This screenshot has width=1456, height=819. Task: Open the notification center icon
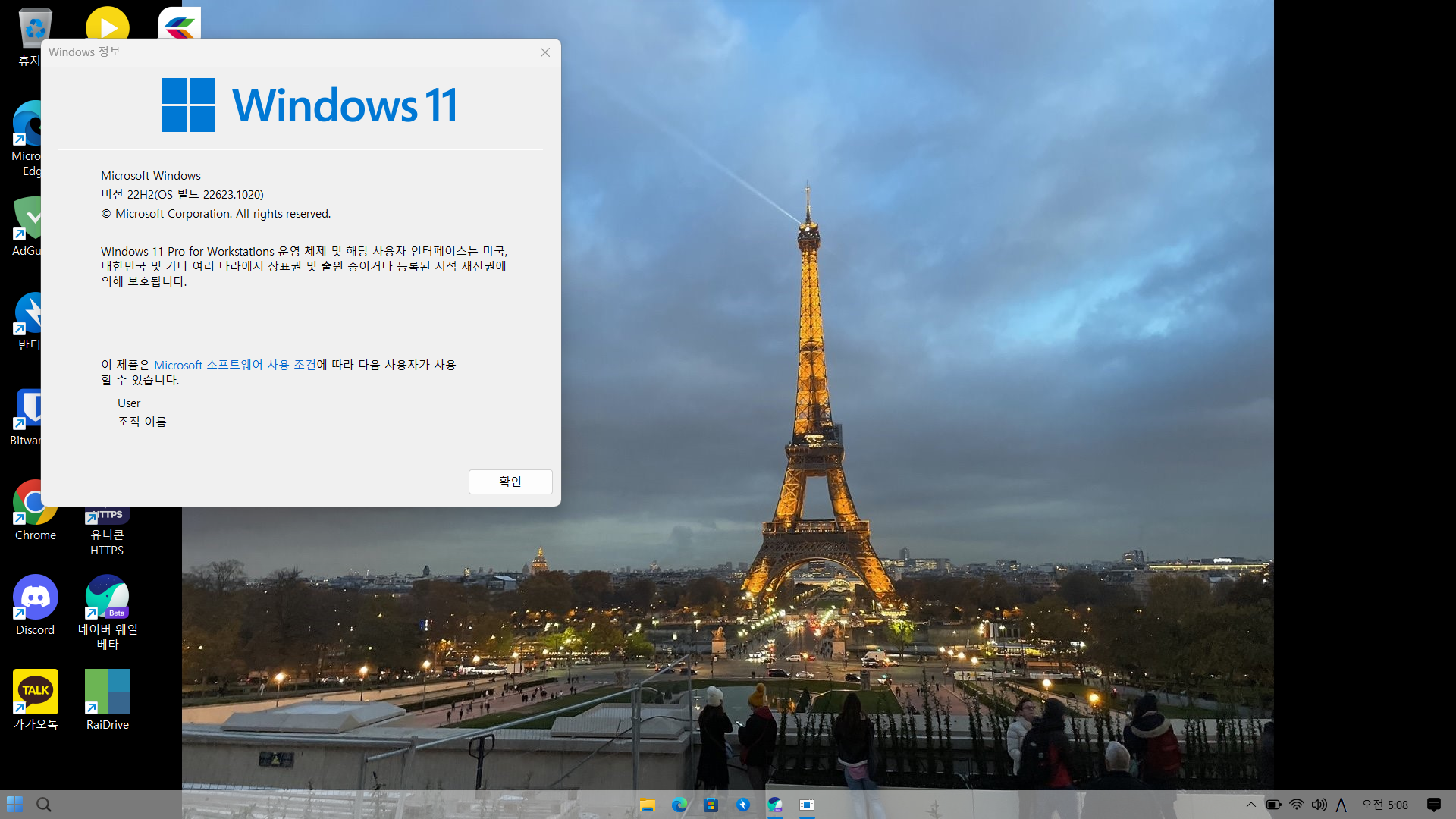click(1433, 805)
